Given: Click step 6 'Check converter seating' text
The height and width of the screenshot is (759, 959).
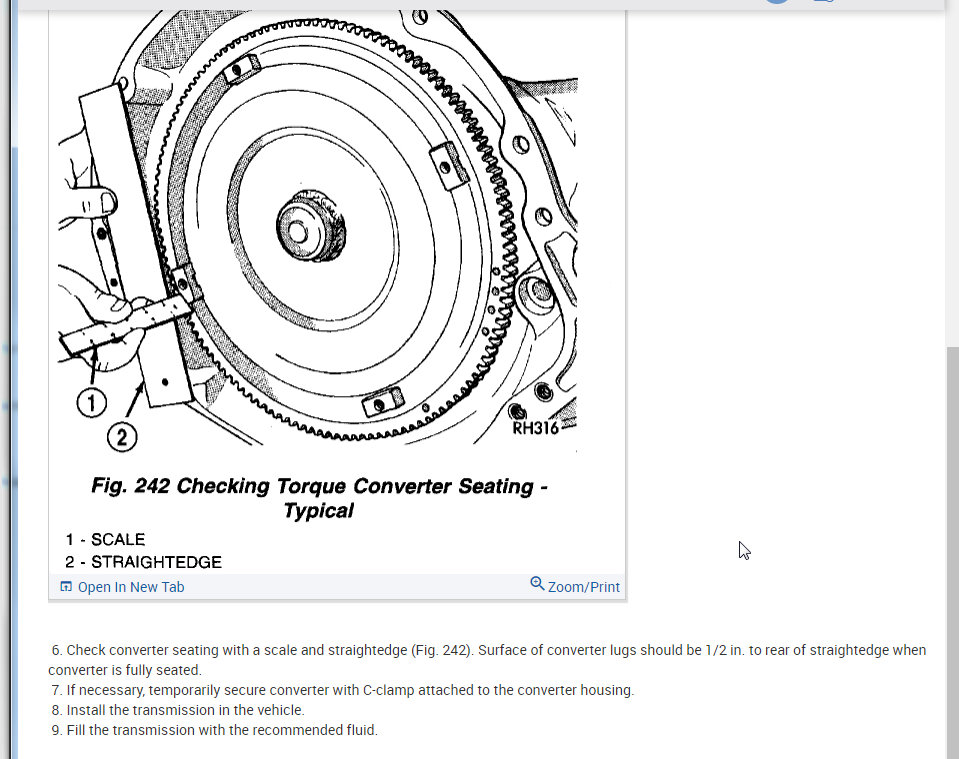Looking at the screenshot, I should [487, 660].
